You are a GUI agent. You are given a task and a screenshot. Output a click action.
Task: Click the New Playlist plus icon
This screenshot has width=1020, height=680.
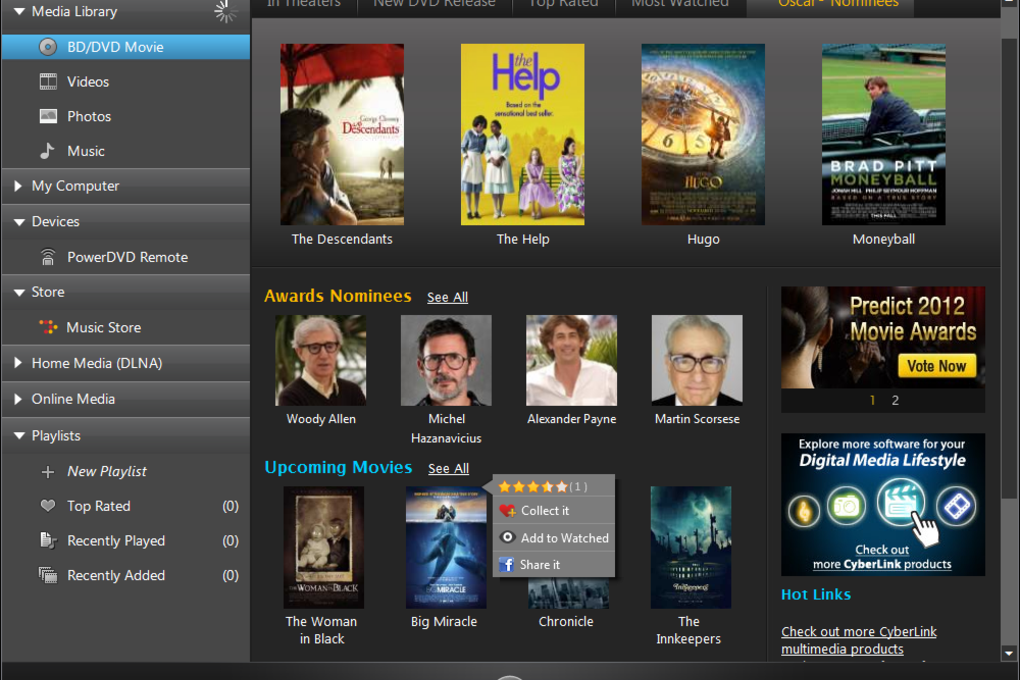tap(47, 471)
